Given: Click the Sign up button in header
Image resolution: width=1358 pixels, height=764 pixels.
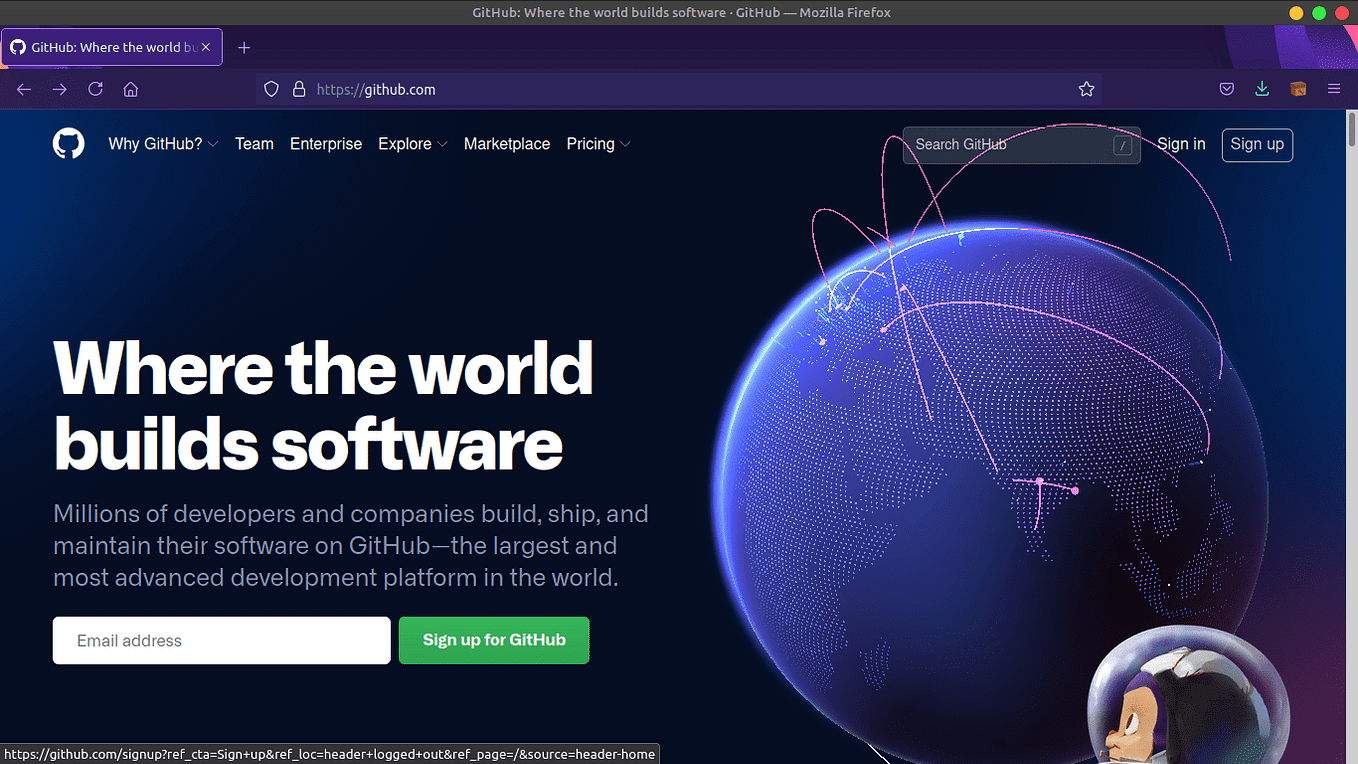Looking at the screenshot, I should [1257, 144].
